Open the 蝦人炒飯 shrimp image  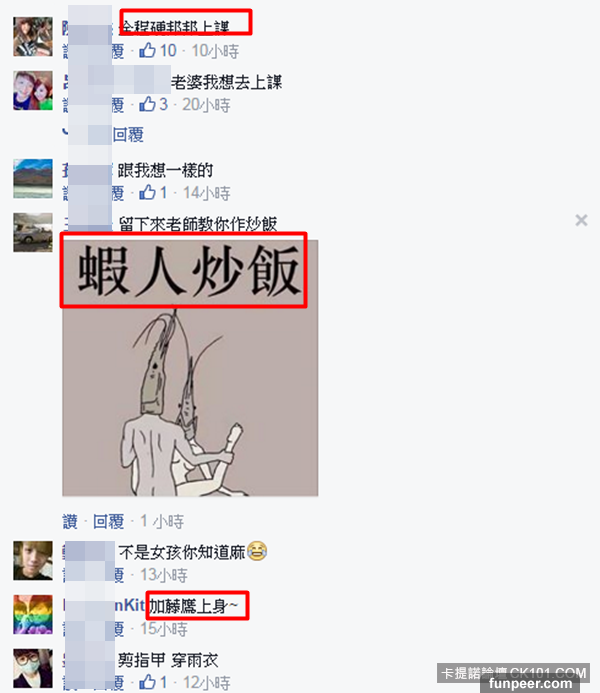coord(190,368)
